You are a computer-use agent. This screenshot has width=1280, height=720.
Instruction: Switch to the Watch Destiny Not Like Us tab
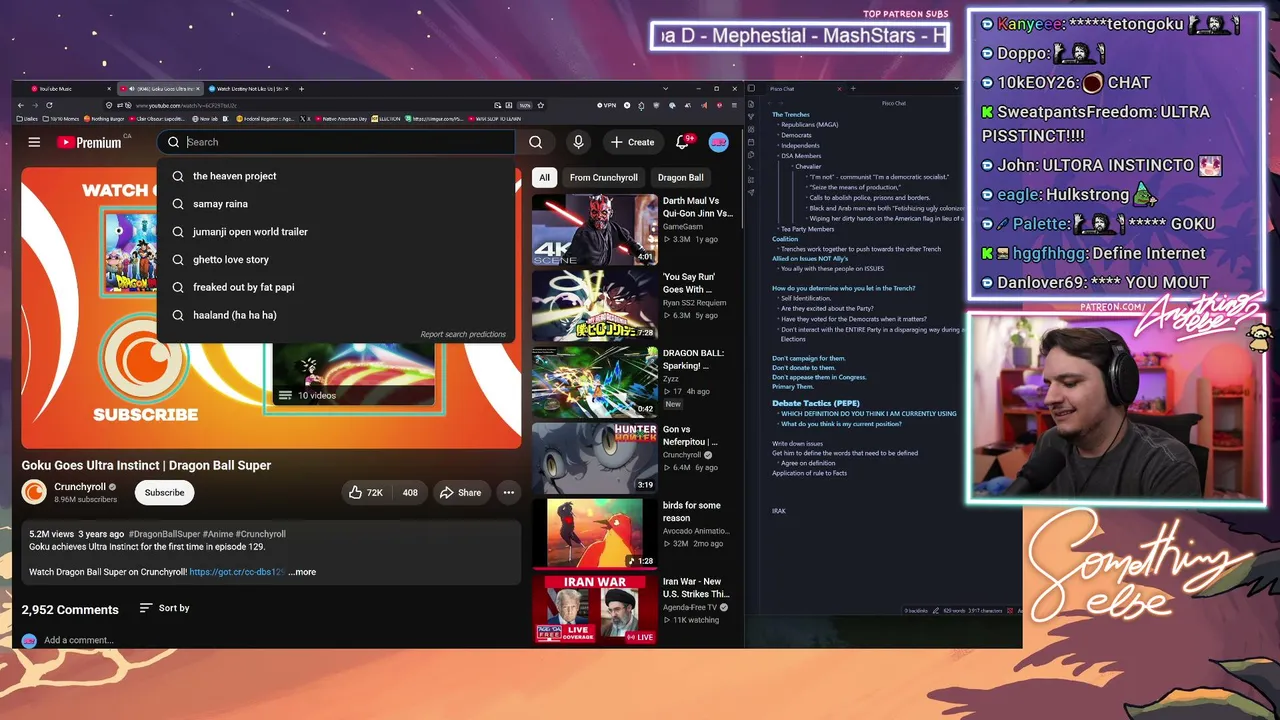pos(248,89)
